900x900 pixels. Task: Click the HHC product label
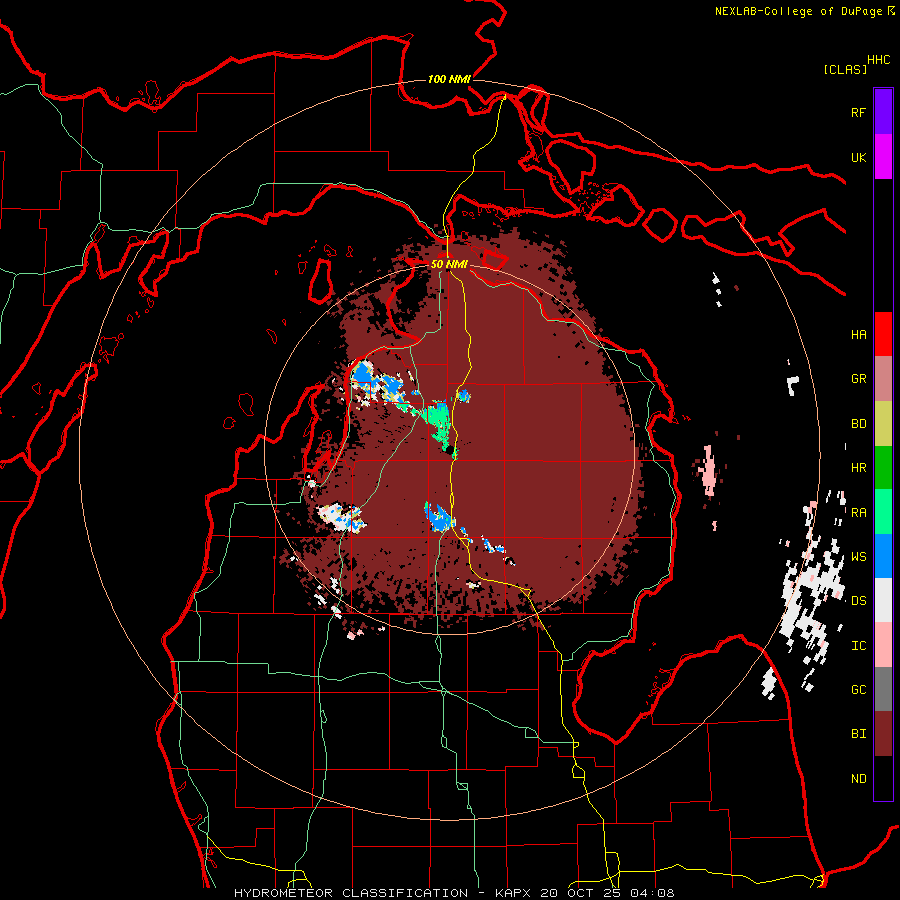click(x=878, y=60)
